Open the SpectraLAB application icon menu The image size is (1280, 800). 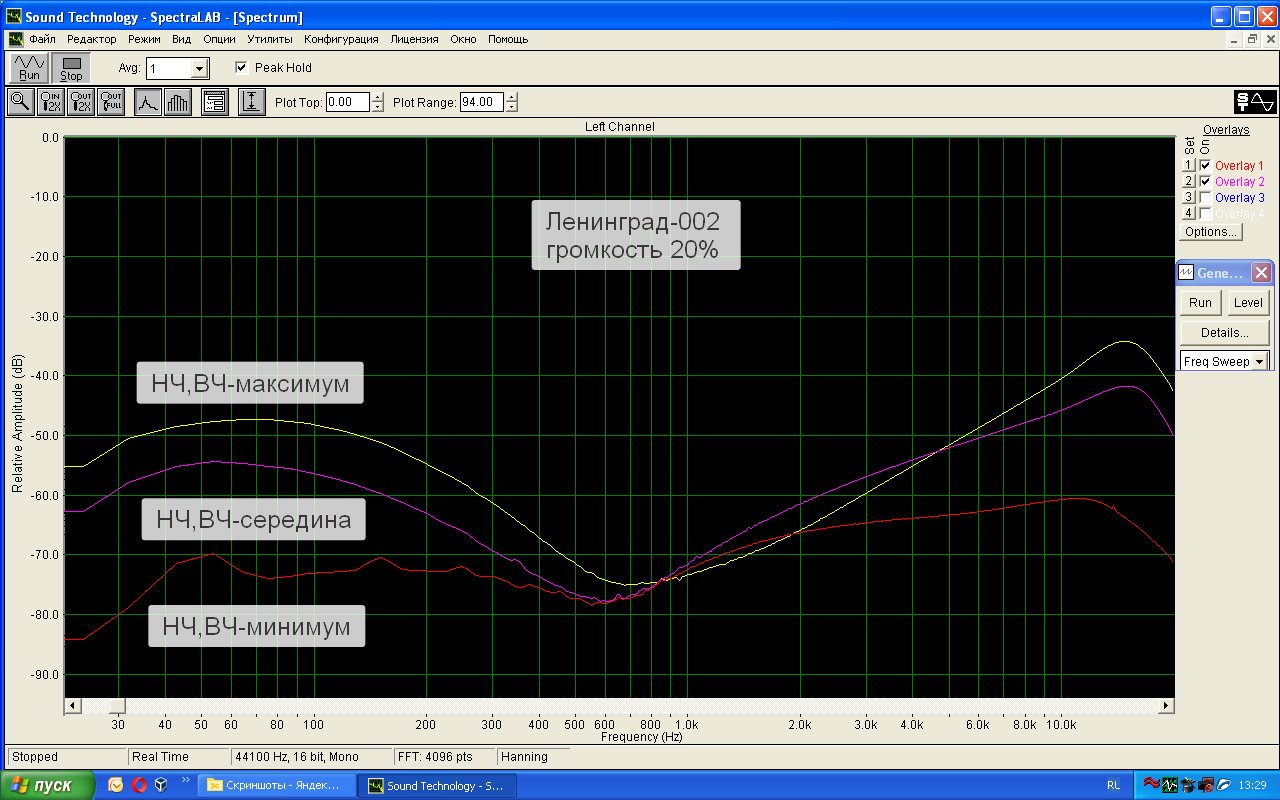pyautogui.click(x=14, y=17)
